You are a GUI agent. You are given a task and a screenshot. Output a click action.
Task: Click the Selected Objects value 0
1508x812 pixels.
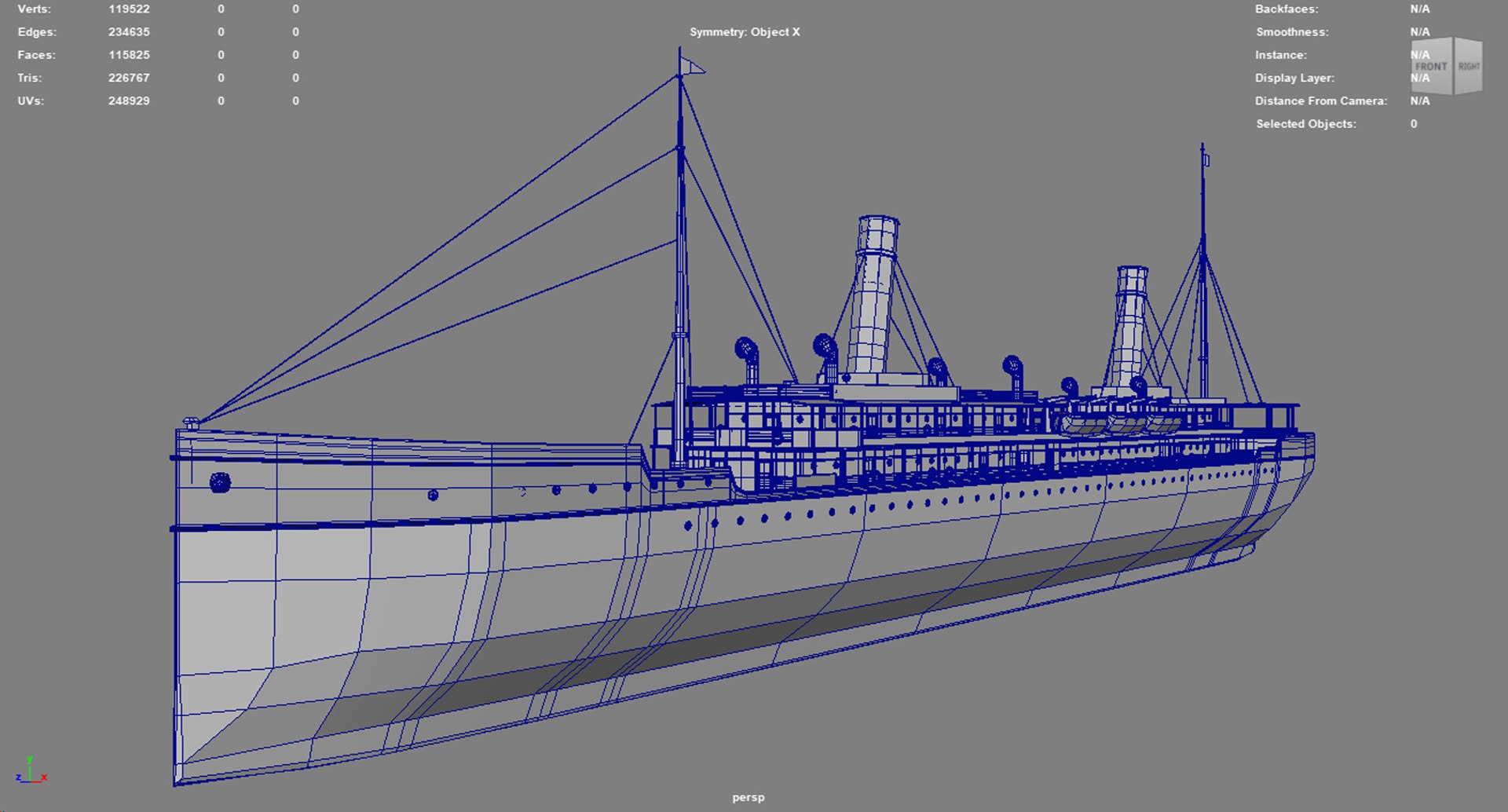1414,124
